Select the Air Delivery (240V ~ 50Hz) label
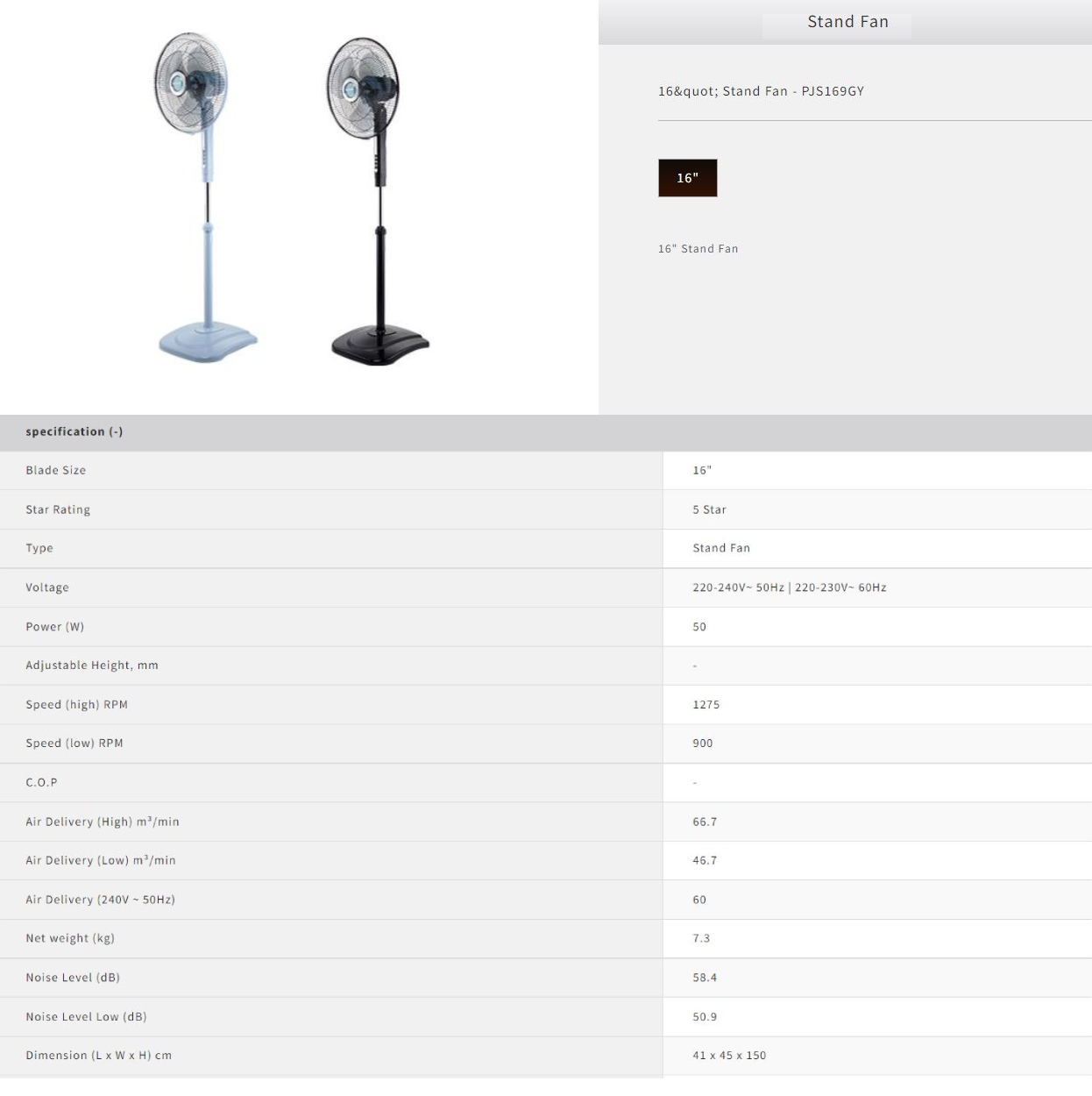Viewport: 1092px width, 1096px height. [100, 900]
